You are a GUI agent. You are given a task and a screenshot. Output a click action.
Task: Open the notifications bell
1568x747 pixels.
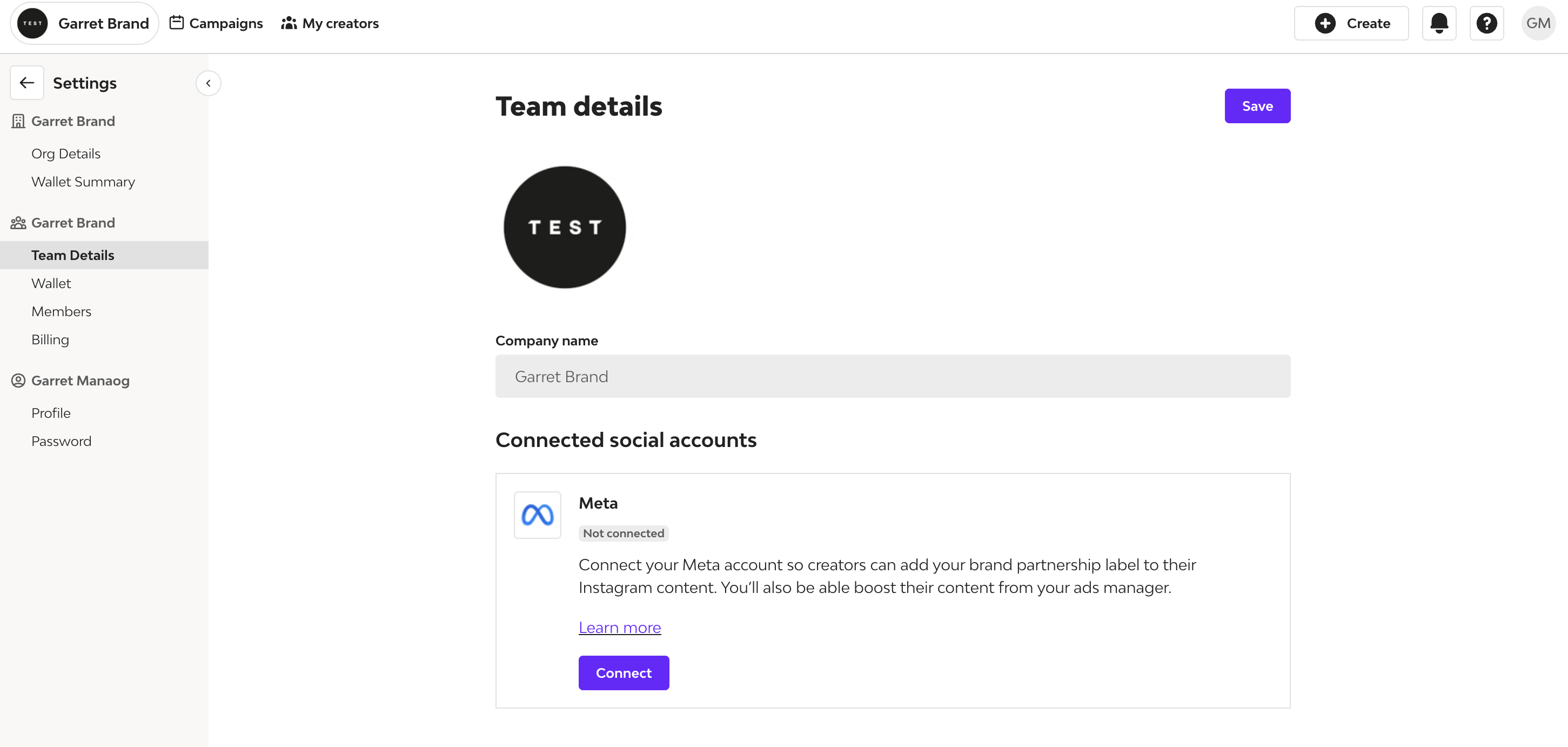1439,23
